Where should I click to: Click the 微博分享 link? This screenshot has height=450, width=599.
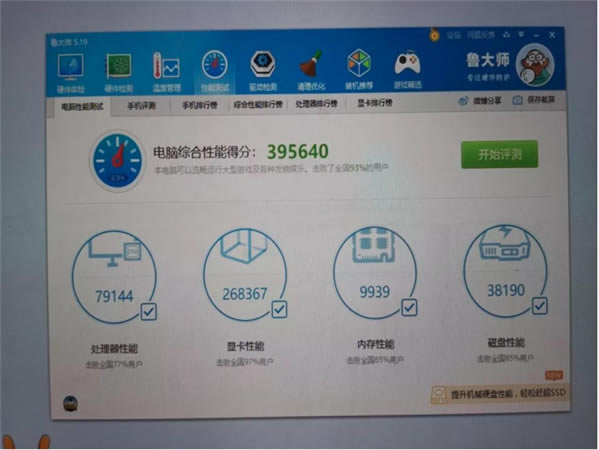point(487,101)
